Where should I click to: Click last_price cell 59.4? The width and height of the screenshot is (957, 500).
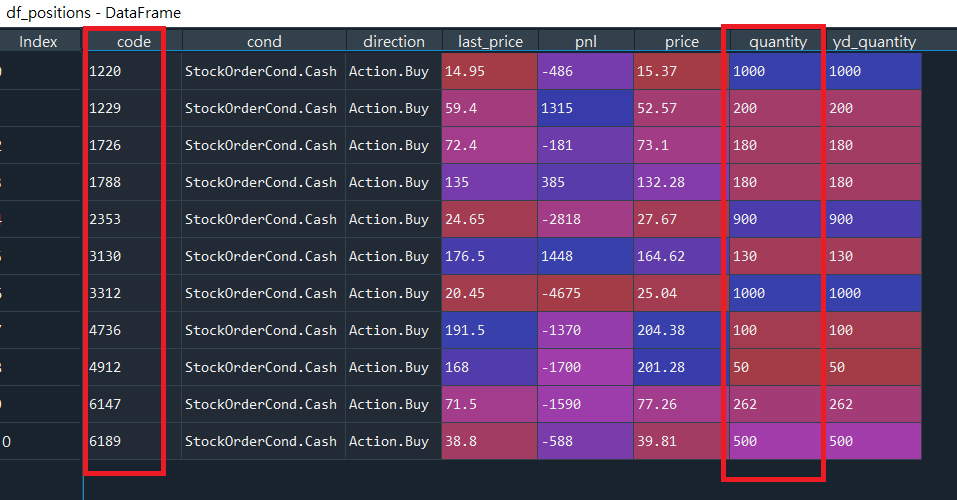(x=489, y=108)
